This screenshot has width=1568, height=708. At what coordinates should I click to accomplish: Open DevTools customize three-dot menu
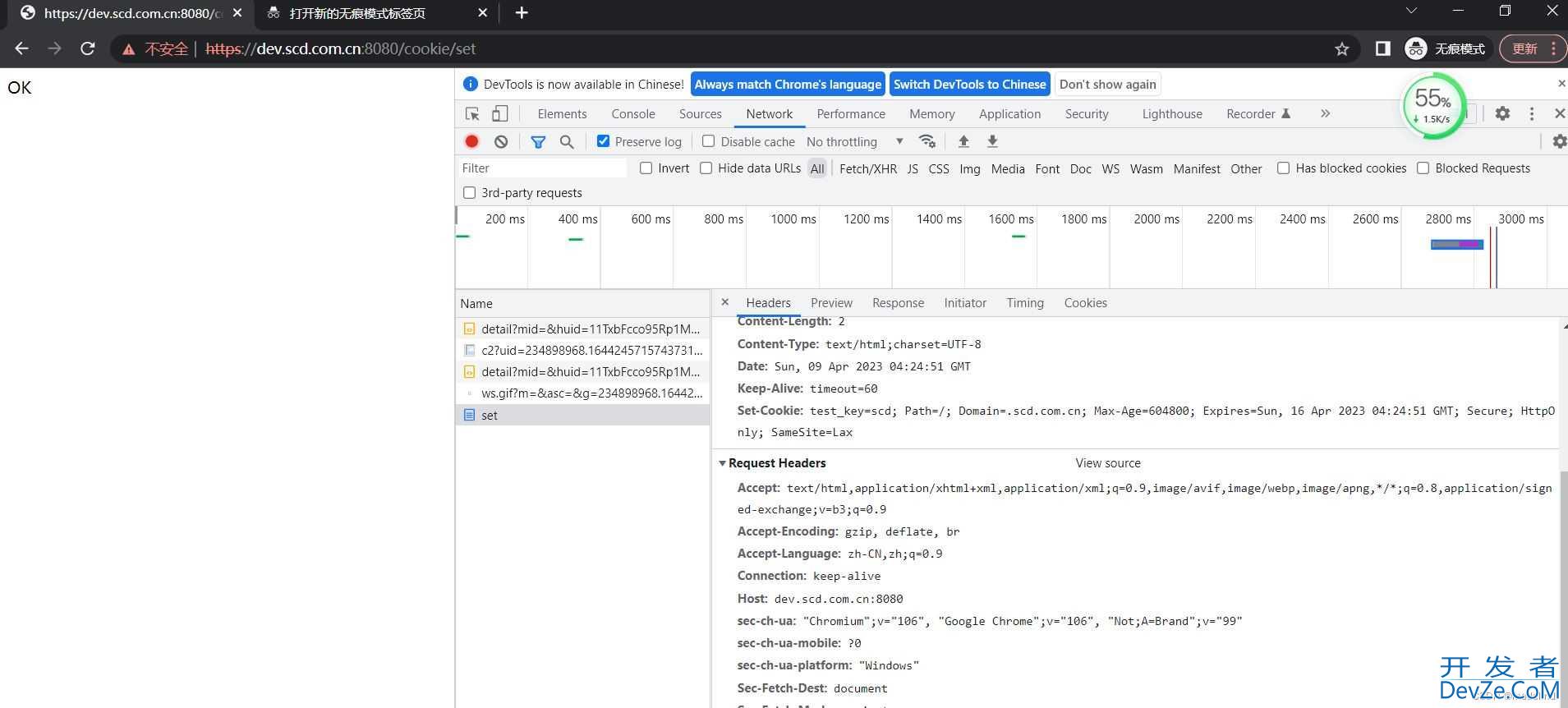click(x=1532, y=114)
